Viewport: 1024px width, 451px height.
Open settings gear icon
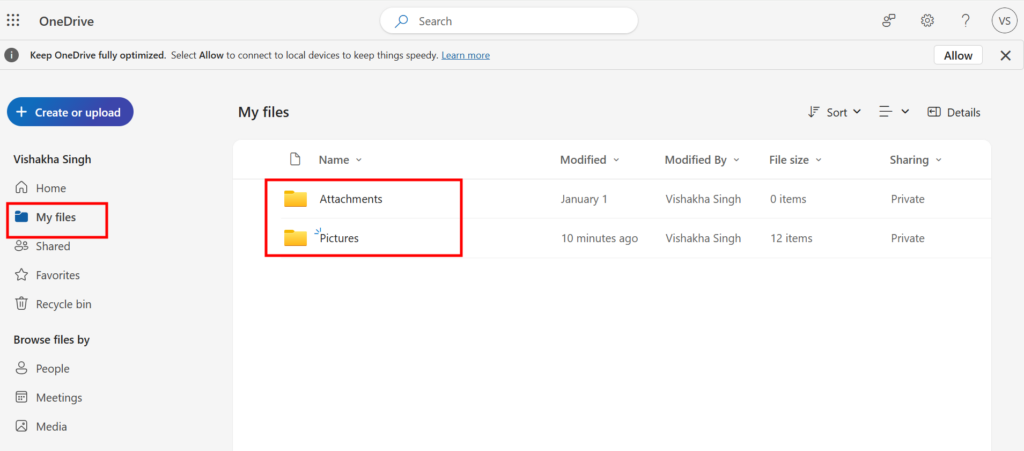(x=927, y=21)
